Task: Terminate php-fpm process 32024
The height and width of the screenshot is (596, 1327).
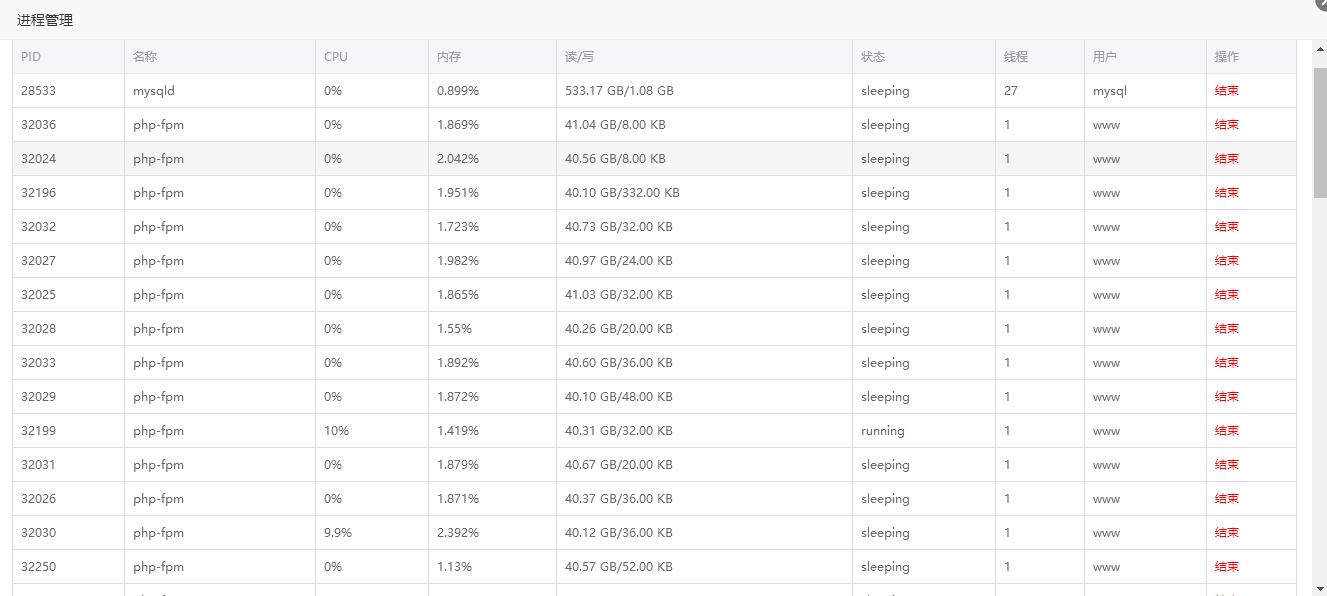Action: click(1226, 159)
